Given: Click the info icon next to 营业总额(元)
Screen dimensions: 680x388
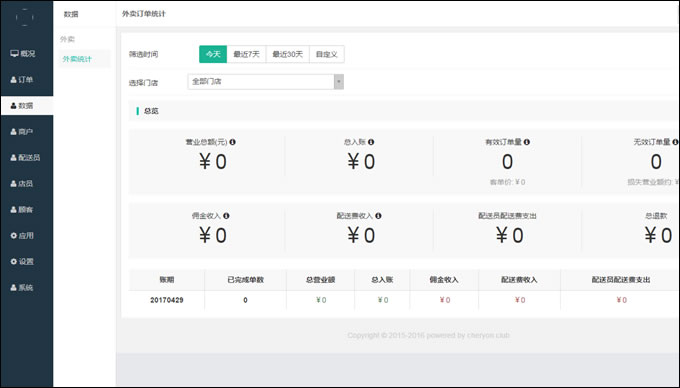Looking at the screenshot, I should [232, 142].
